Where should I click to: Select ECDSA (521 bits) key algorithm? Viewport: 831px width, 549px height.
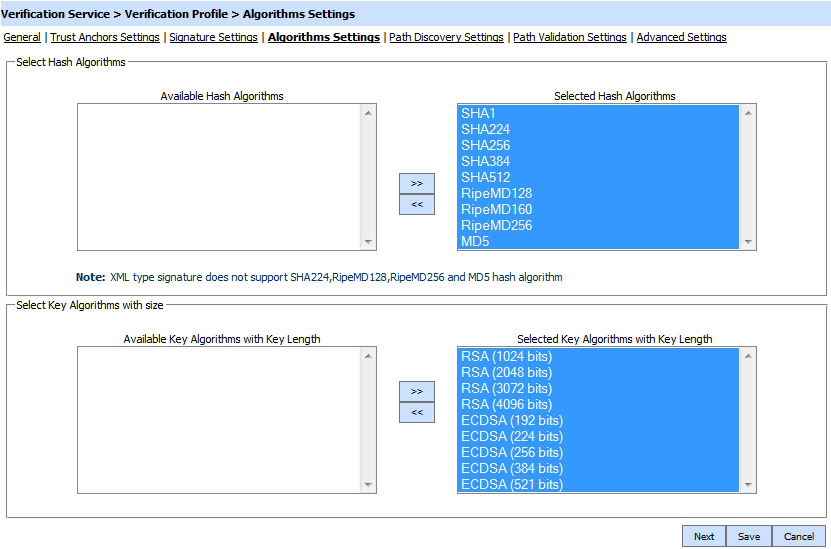(x=598, y=484)
